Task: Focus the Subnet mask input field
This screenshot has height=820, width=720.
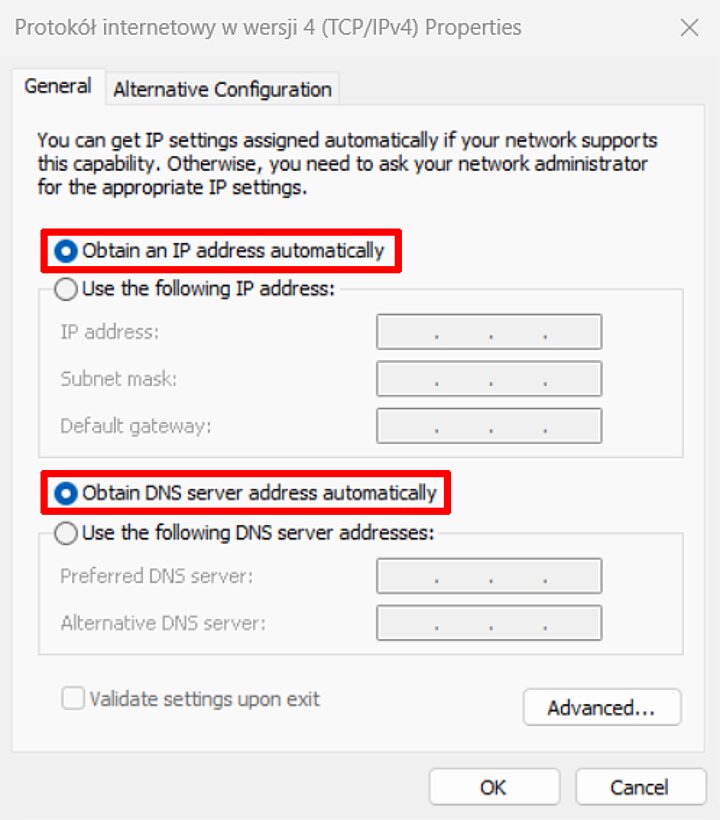Action: pyautogui.click(x=488, y=378)
